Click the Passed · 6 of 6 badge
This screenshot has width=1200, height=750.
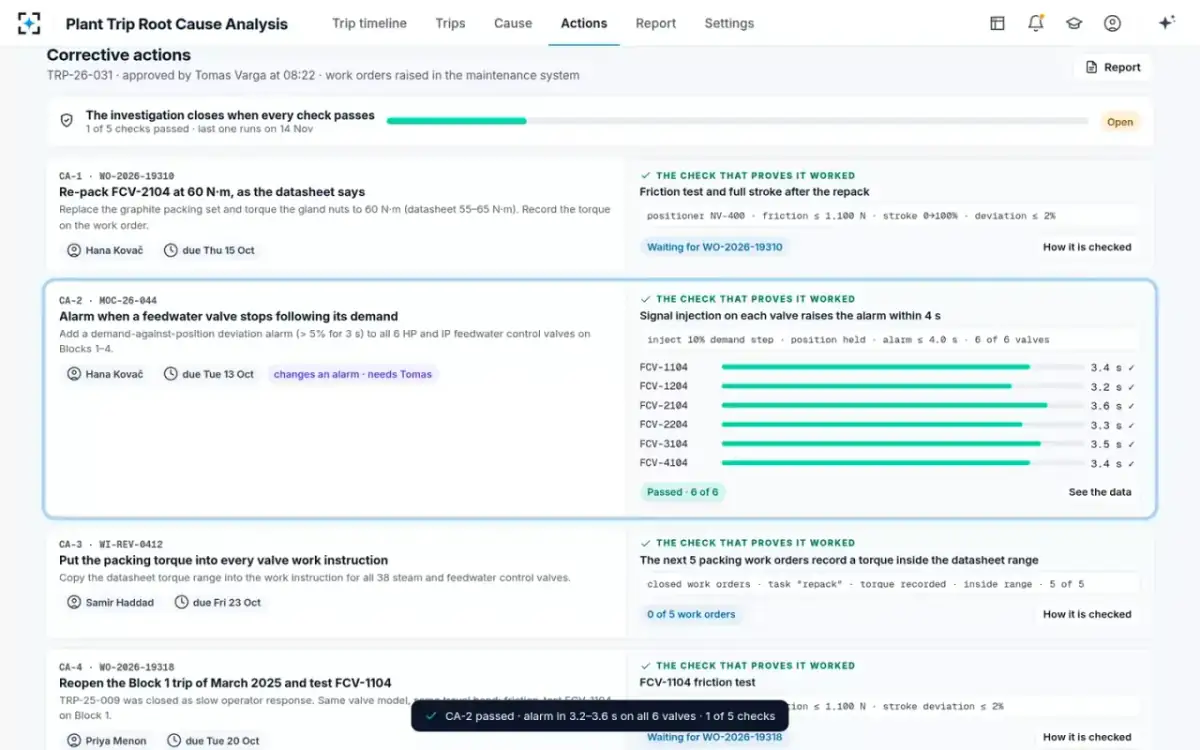tap(682, 492)
